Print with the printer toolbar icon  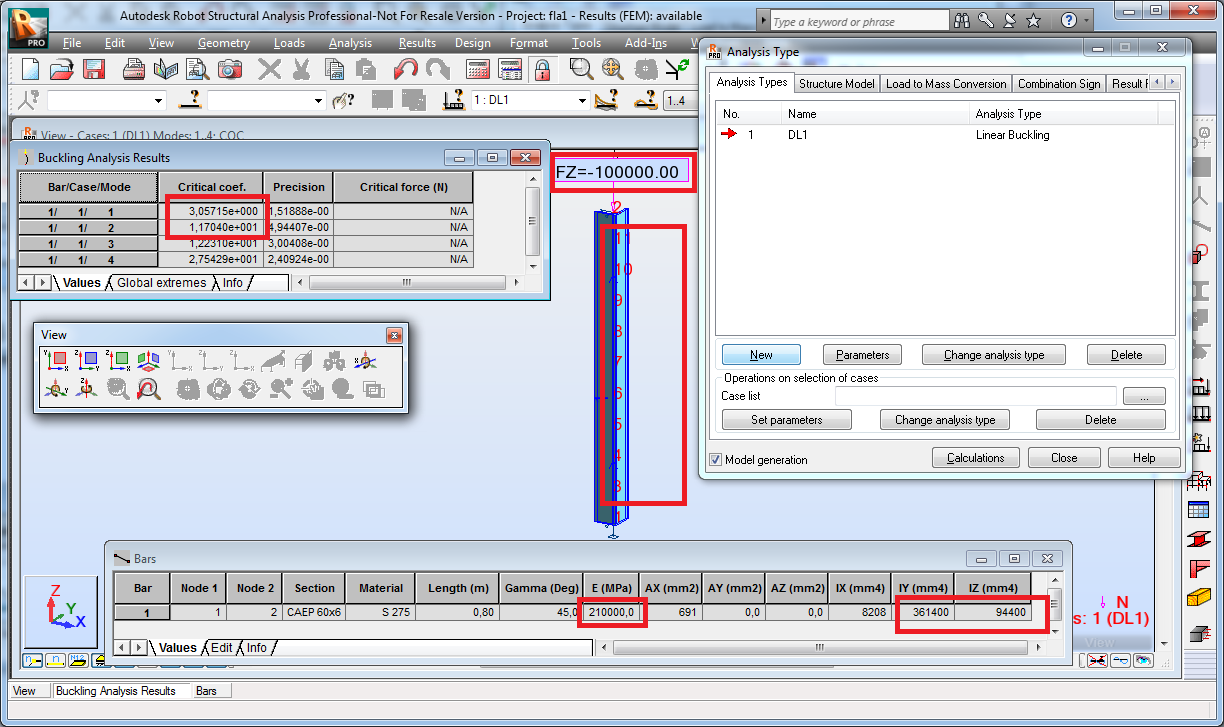pyautogui.click(x=134, y=69)
